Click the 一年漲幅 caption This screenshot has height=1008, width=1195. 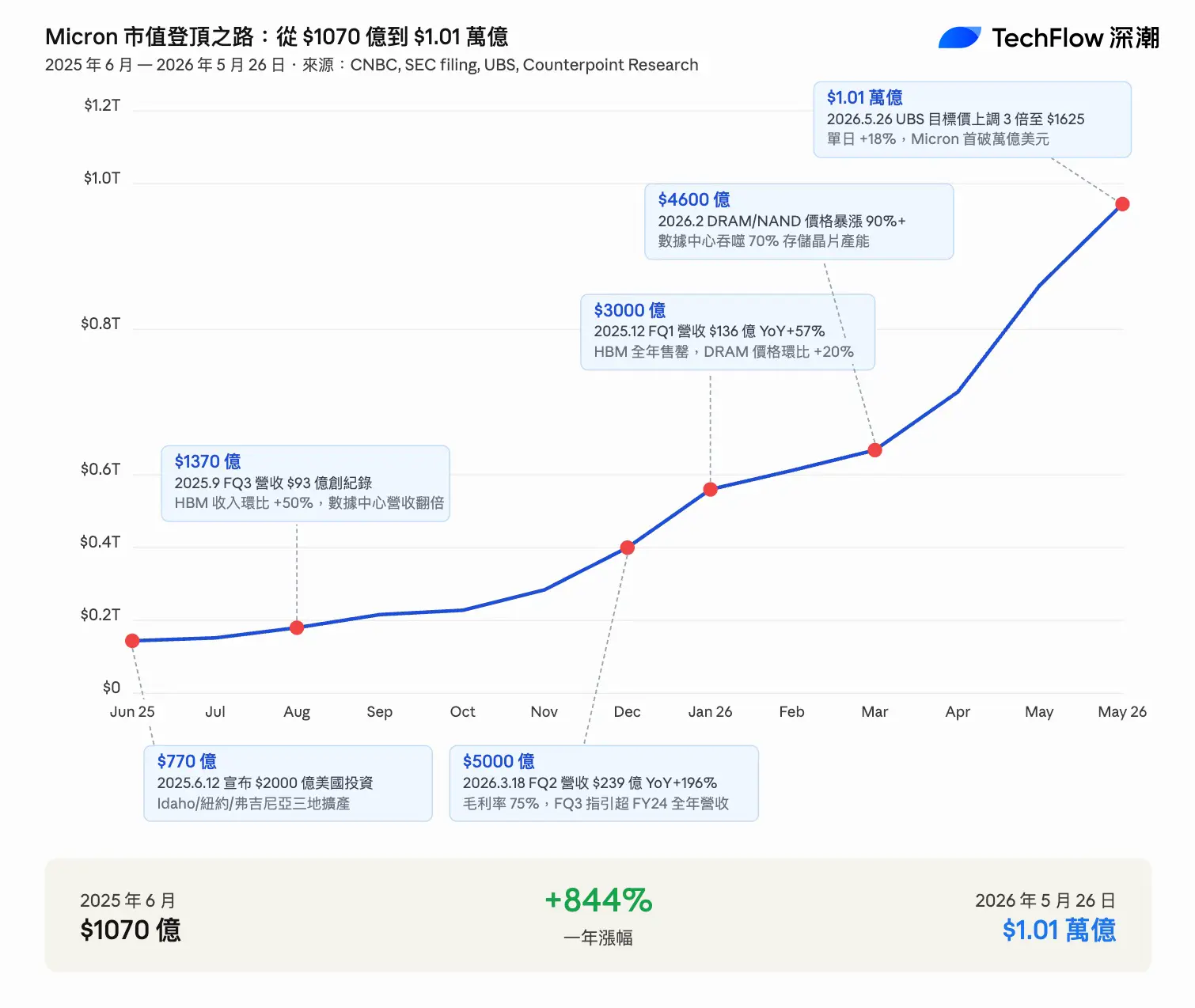point(598,938)
